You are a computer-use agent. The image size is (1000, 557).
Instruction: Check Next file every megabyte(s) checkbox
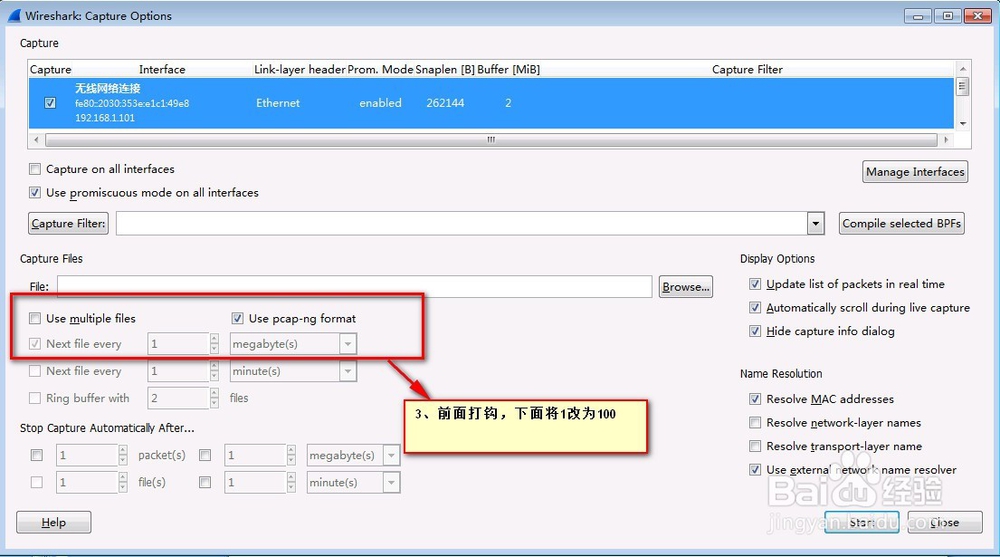[x=35, y=344]
